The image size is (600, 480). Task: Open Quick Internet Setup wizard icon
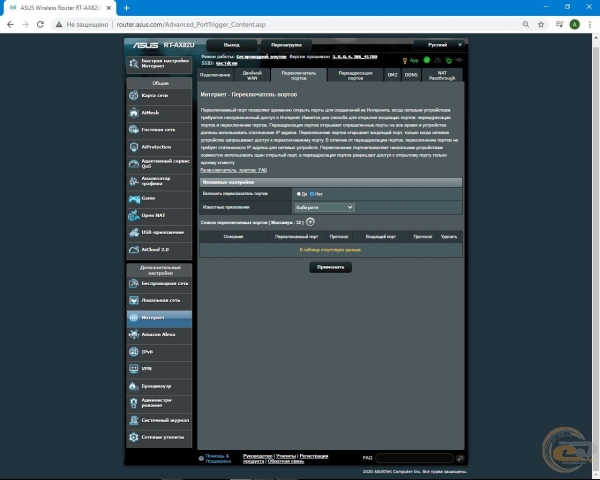[x=134, y=64]
